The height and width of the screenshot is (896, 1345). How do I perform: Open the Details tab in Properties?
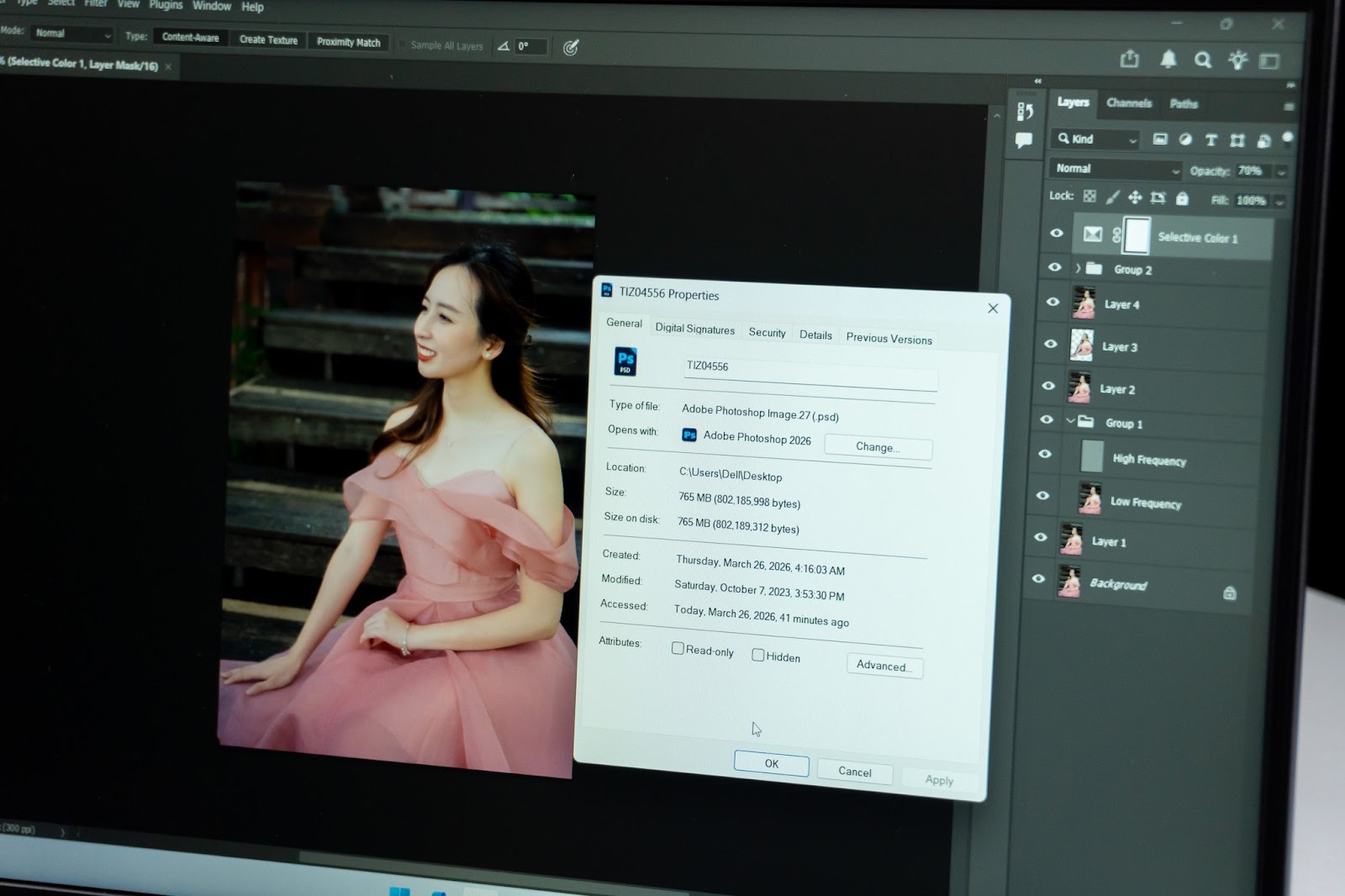tap(815, 335)
